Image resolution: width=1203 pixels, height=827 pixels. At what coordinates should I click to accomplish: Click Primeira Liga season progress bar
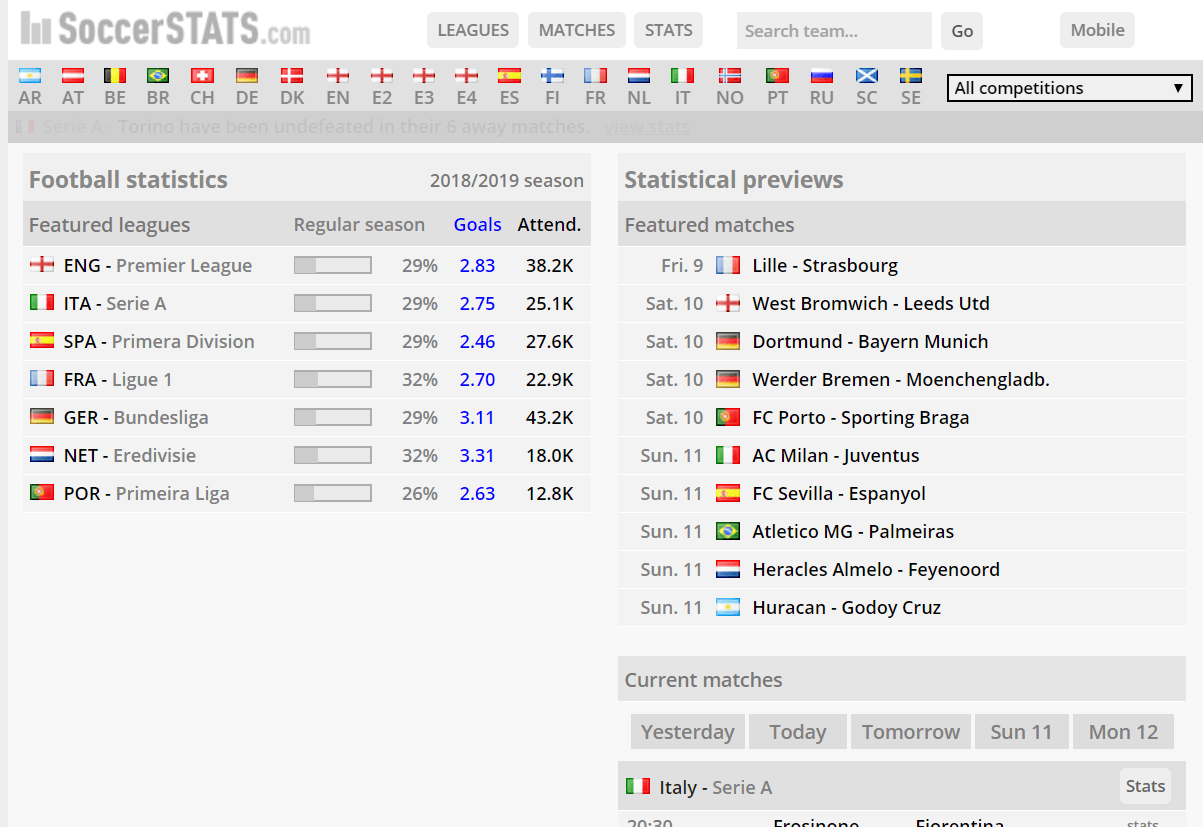point(333,493)
